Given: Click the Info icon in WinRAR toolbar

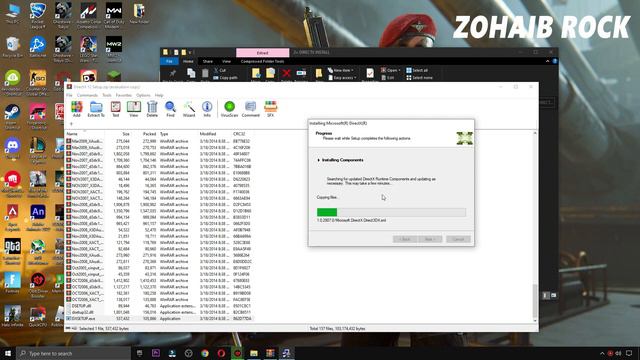Looking at the screenshot, I should pos(207,109).
